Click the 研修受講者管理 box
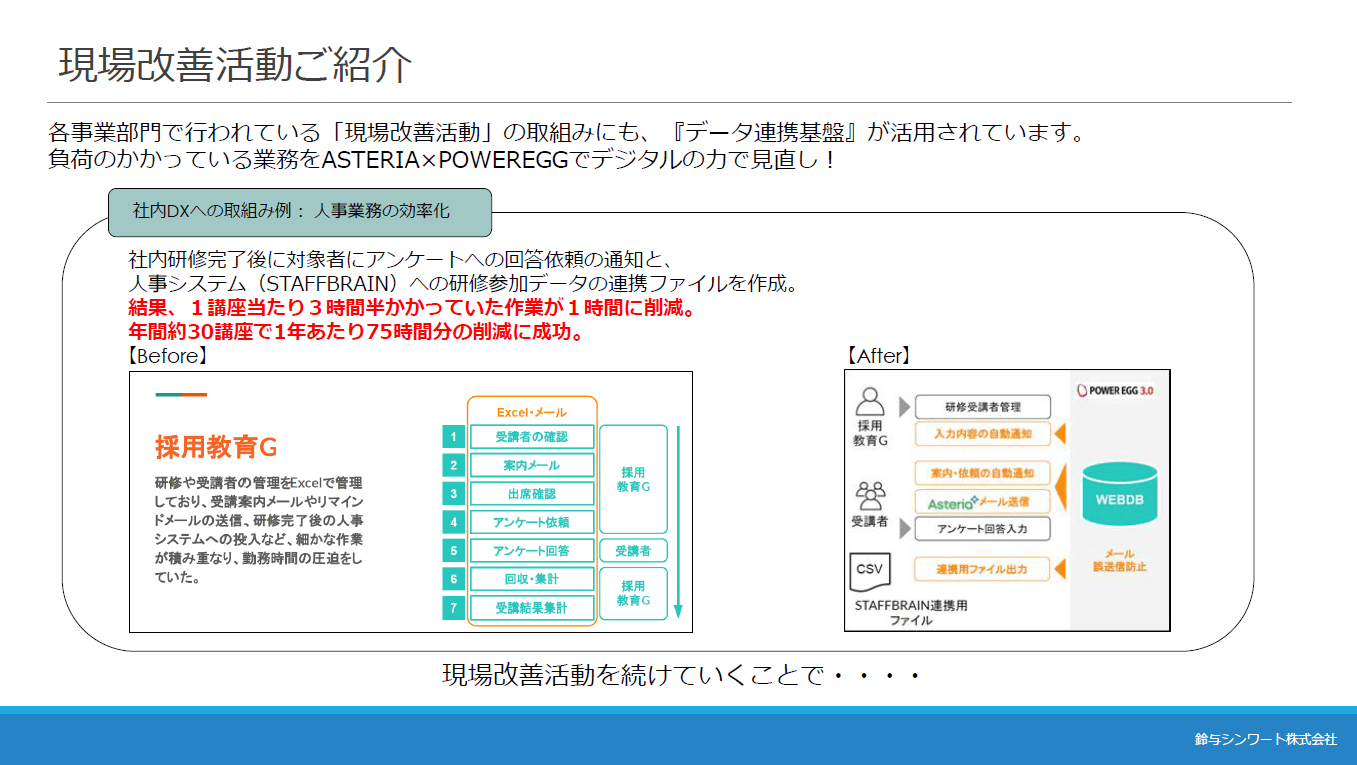 tap(982, 407)
